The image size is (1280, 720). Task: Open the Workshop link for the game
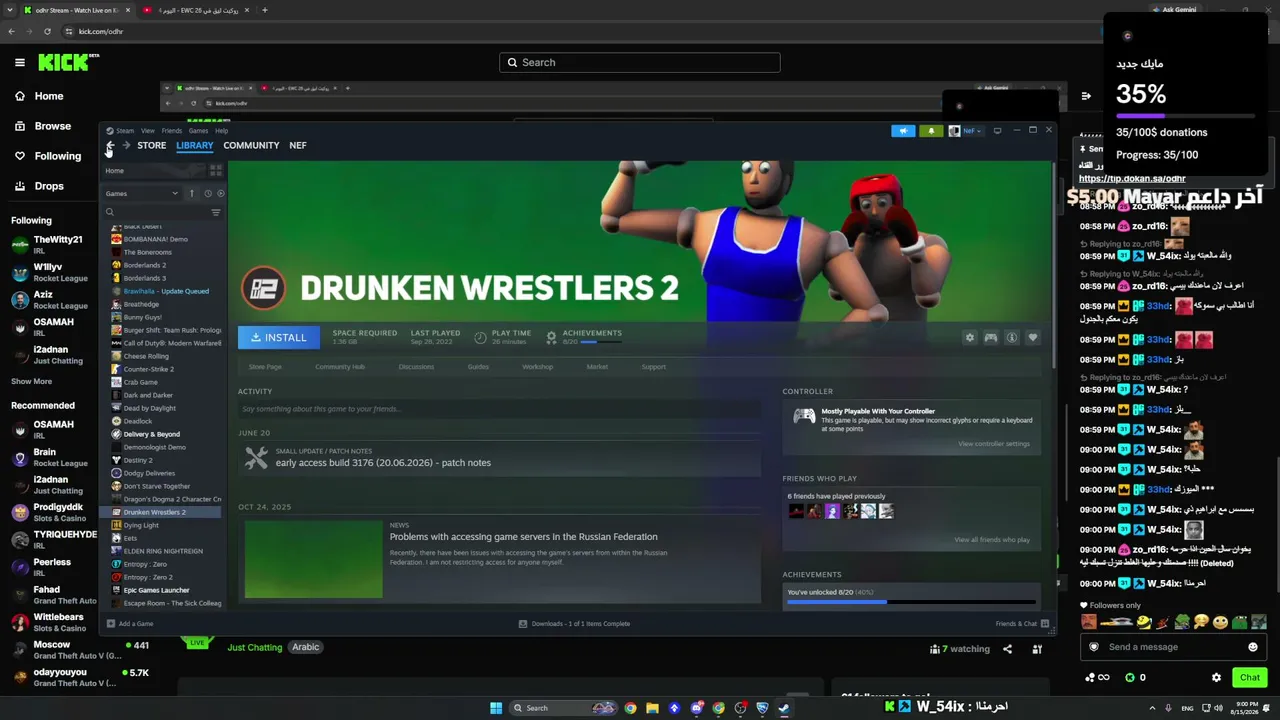(537, 367)
